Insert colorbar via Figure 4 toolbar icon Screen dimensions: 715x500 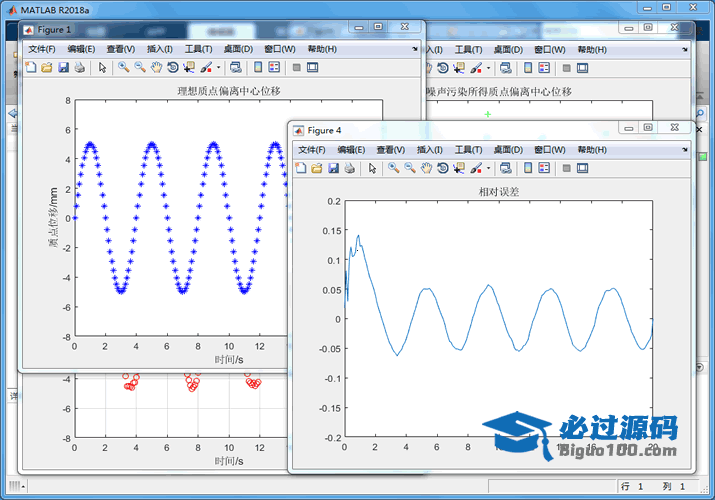click(528, 168)
